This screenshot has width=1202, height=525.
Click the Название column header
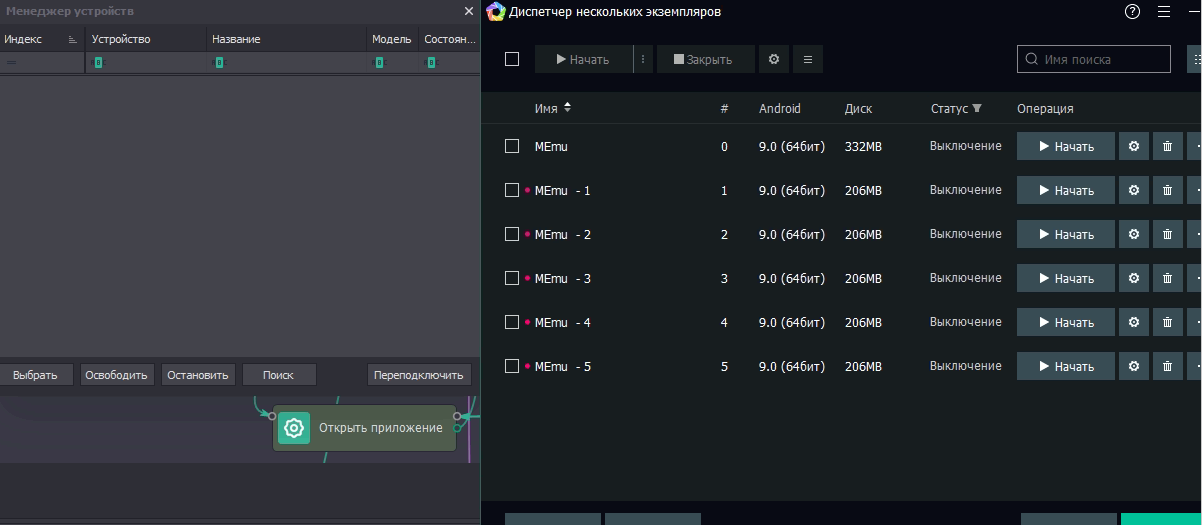click(x=236, y=39)
